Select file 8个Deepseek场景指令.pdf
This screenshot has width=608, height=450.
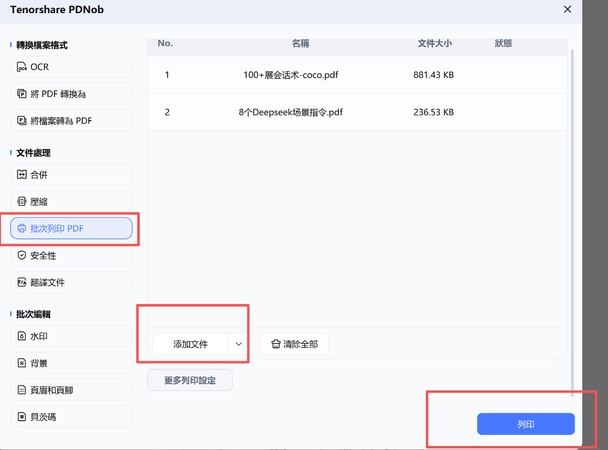[291, 112]
